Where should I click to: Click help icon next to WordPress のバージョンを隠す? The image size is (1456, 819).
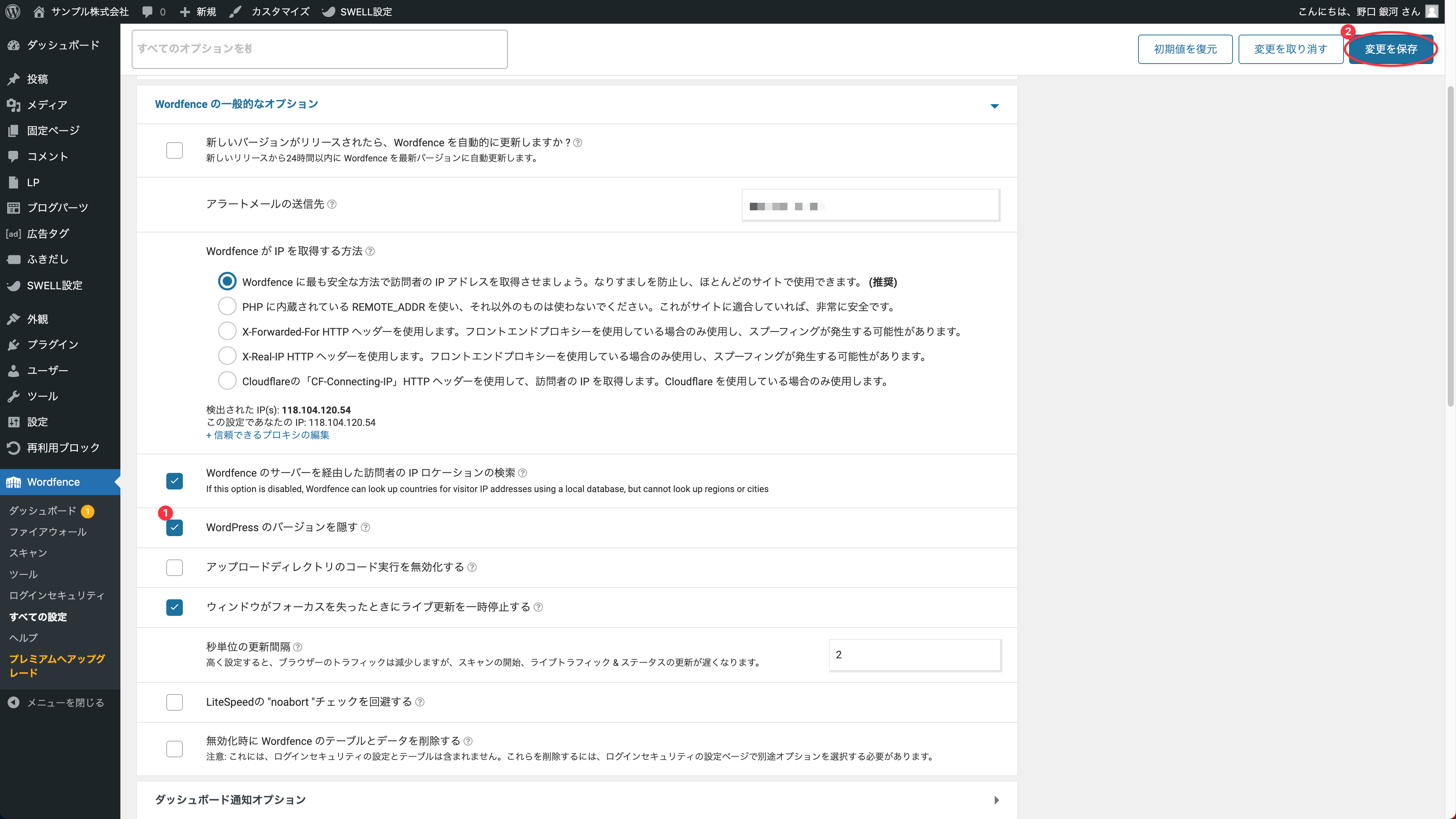366,527
